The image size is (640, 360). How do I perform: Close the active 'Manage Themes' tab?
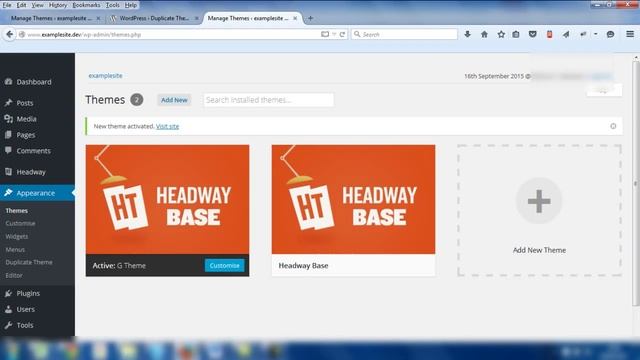coord(295,18)
